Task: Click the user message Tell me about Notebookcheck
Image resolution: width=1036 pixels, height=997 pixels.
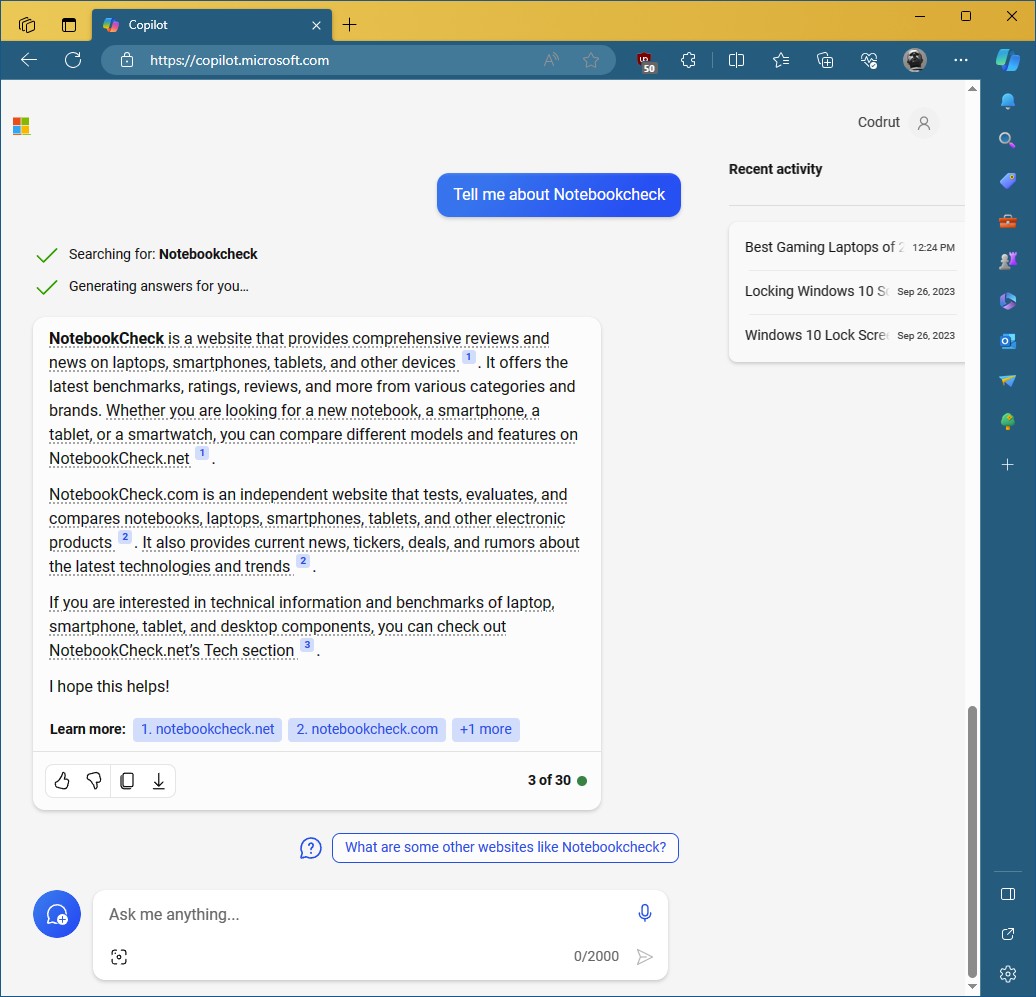Action: click(x=559, y=195)
